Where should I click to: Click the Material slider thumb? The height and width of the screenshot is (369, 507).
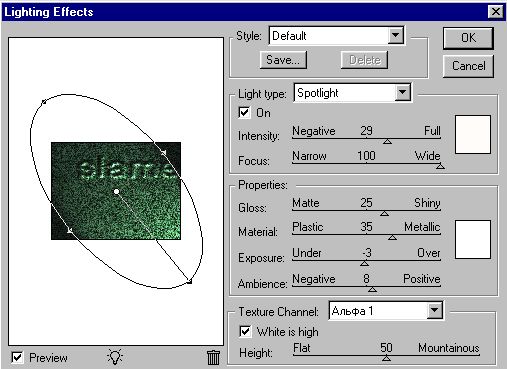coord(392,237)
